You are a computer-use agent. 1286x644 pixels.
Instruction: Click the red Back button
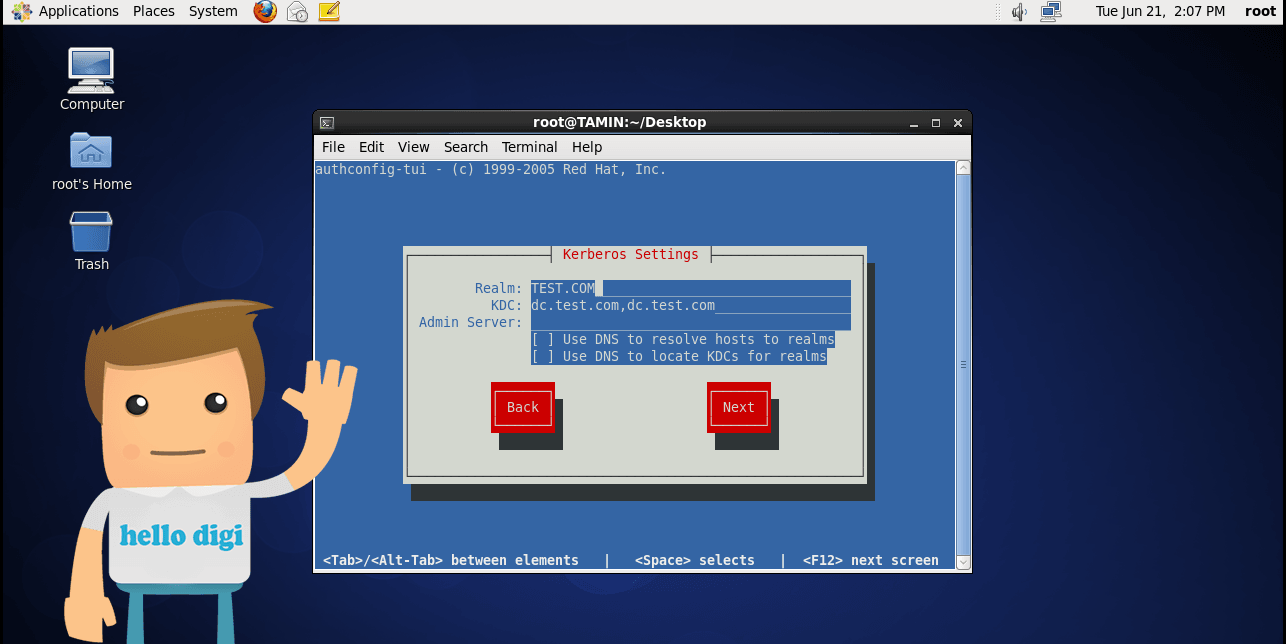point(523,407)
